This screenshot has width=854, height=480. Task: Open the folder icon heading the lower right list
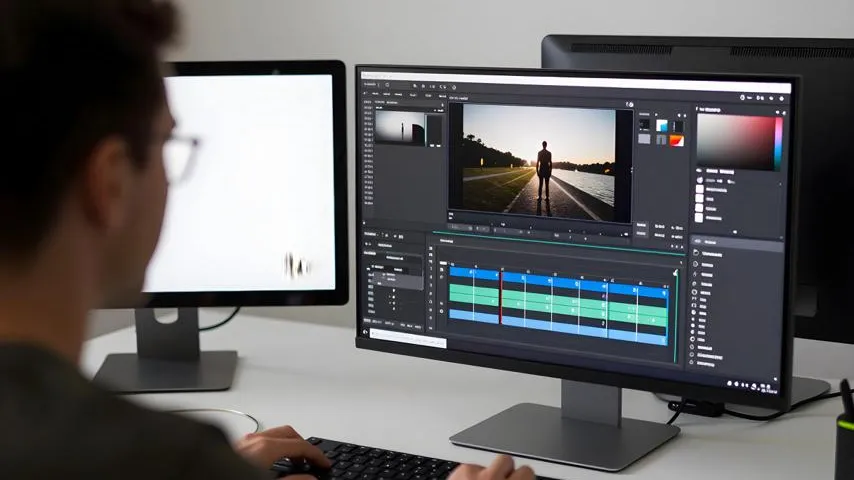696,253
